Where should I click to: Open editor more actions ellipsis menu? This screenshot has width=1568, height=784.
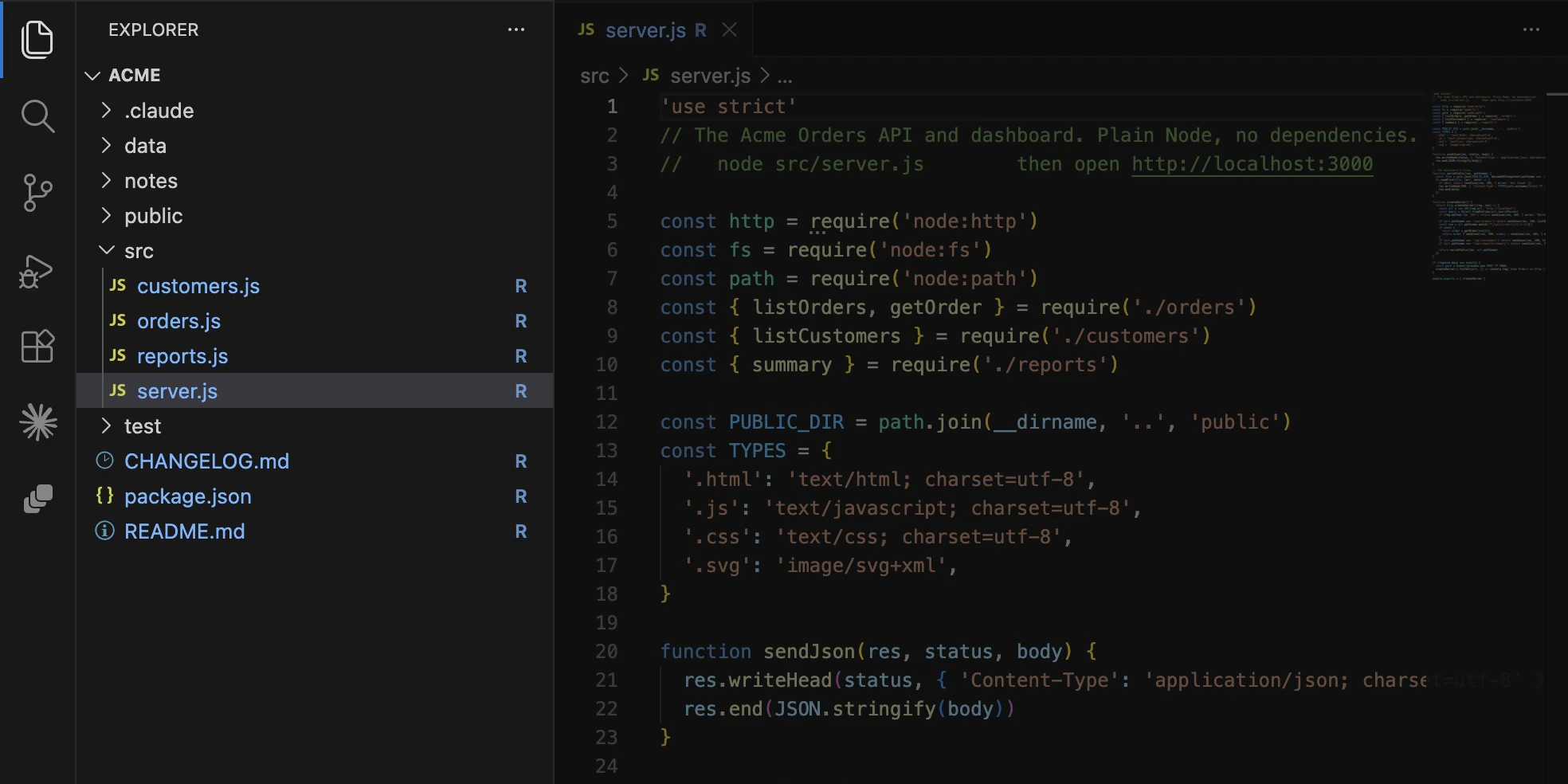coord(1531,30)
